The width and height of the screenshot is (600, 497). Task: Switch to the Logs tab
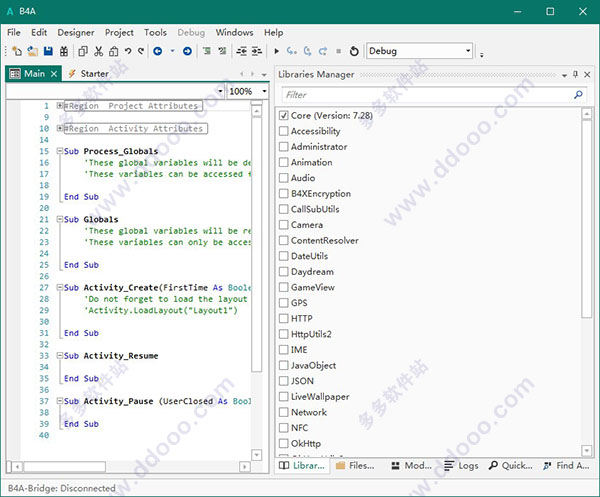(461, 466)
